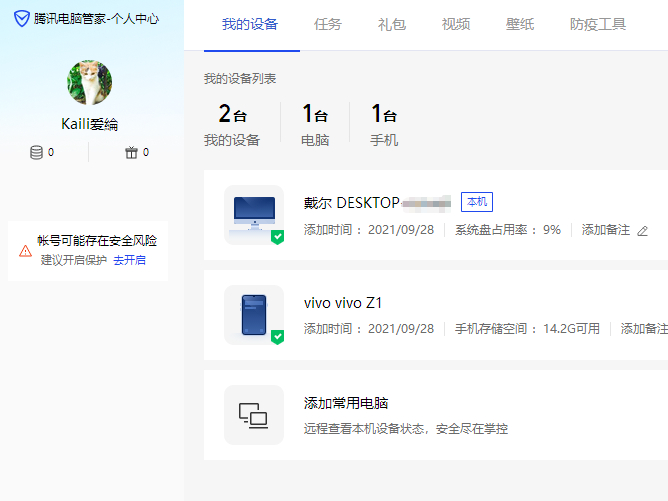This screenshot has width=668, height=501.
Task: Switch to the 任务 tab
Action: click(328, 24)
